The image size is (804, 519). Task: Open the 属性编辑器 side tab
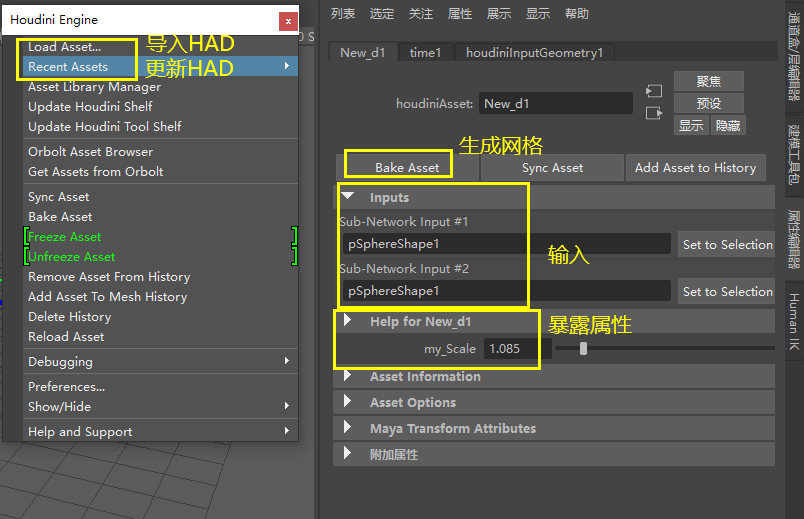click(x=794, y=239)
